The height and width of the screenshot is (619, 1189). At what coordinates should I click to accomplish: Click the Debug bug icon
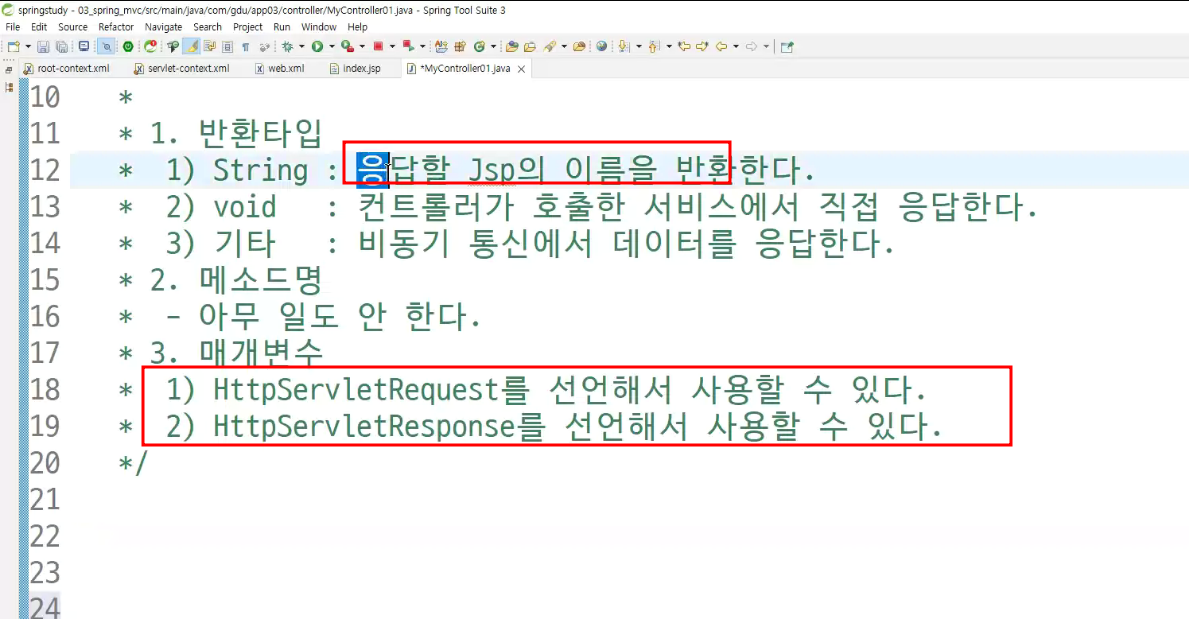pos(287,47)
